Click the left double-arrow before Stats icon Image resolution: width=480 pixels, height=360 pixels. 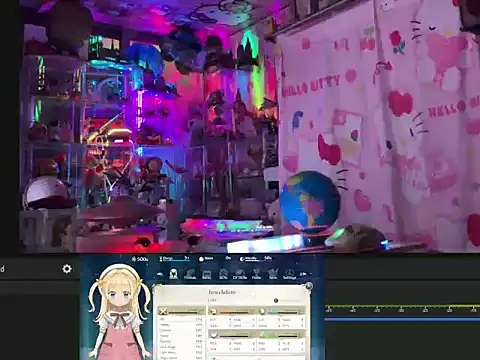[160, 274]
